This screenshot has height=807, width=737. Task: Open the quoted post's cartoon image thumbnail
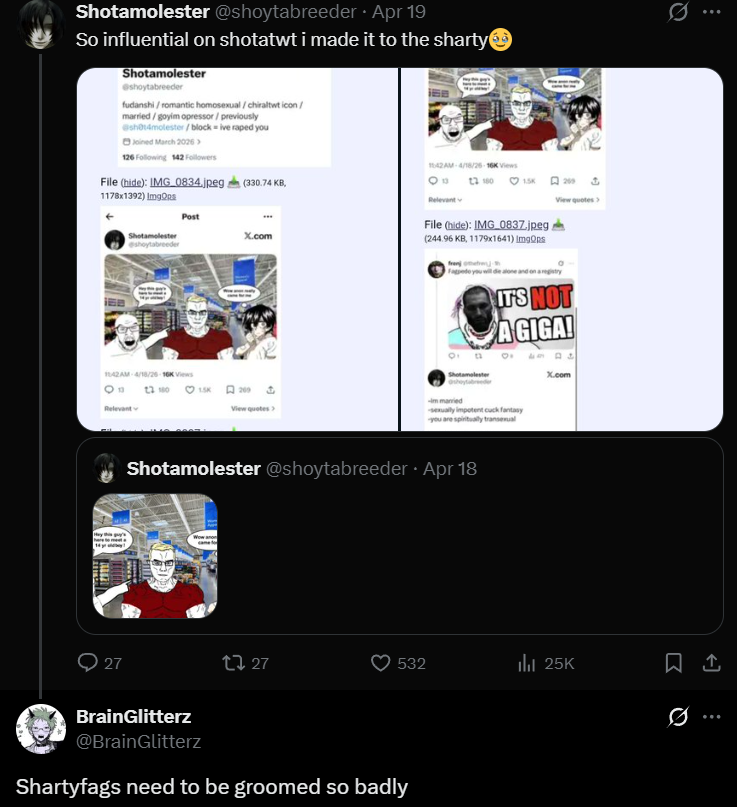[155, 555]
